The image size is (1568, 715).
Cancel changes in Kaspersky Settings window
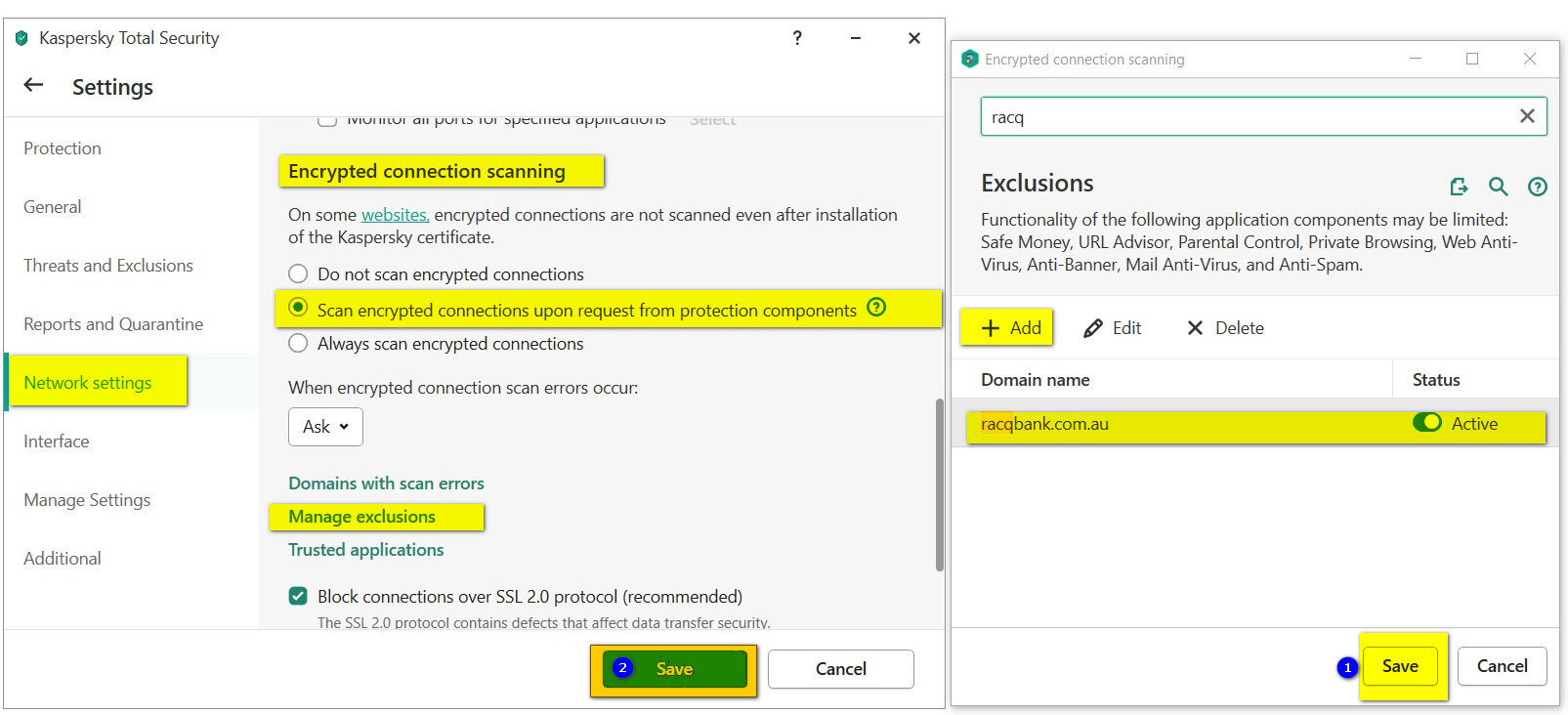[x=840, y=669]
